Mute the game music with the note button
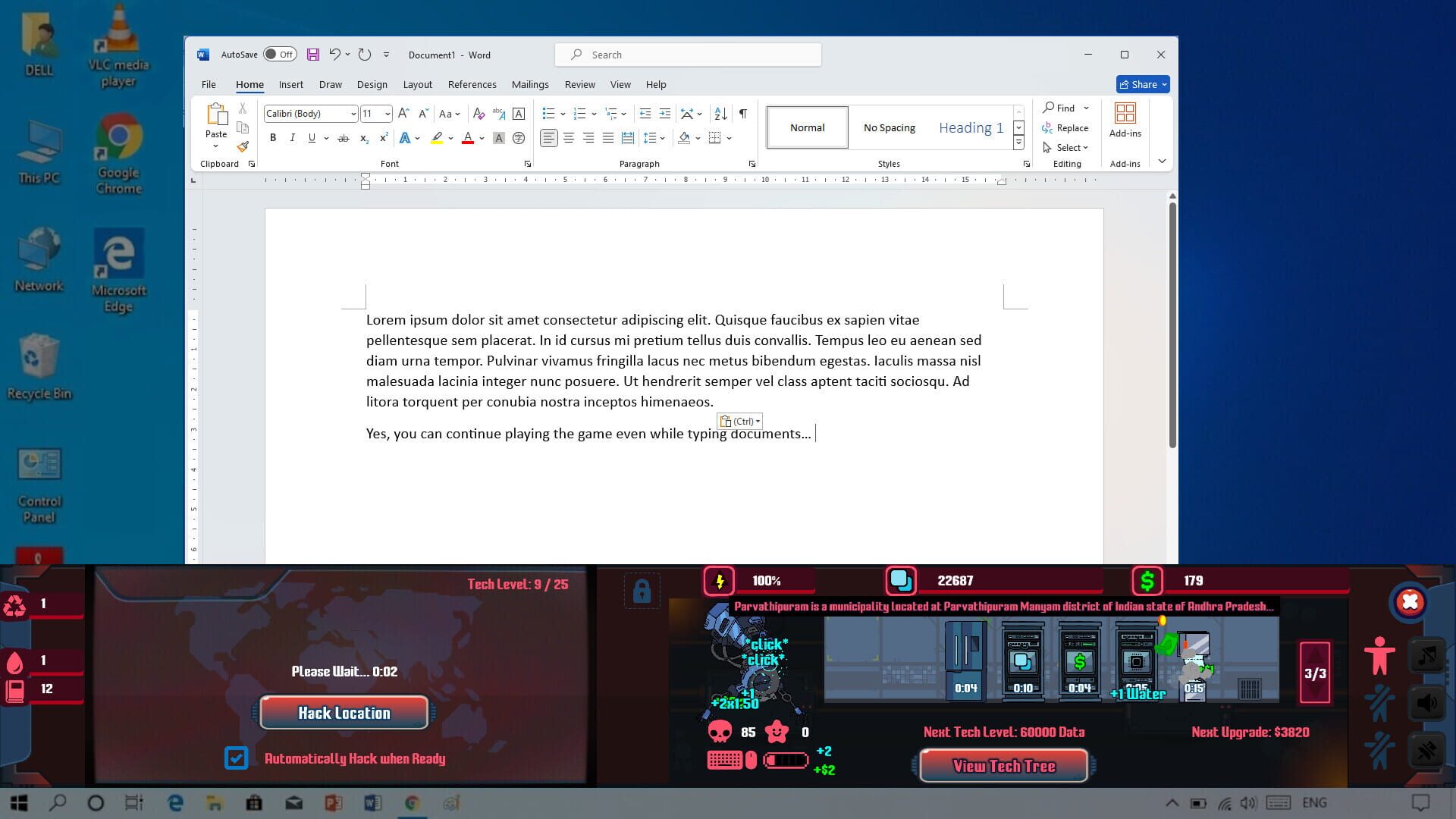 (1426, 654)
